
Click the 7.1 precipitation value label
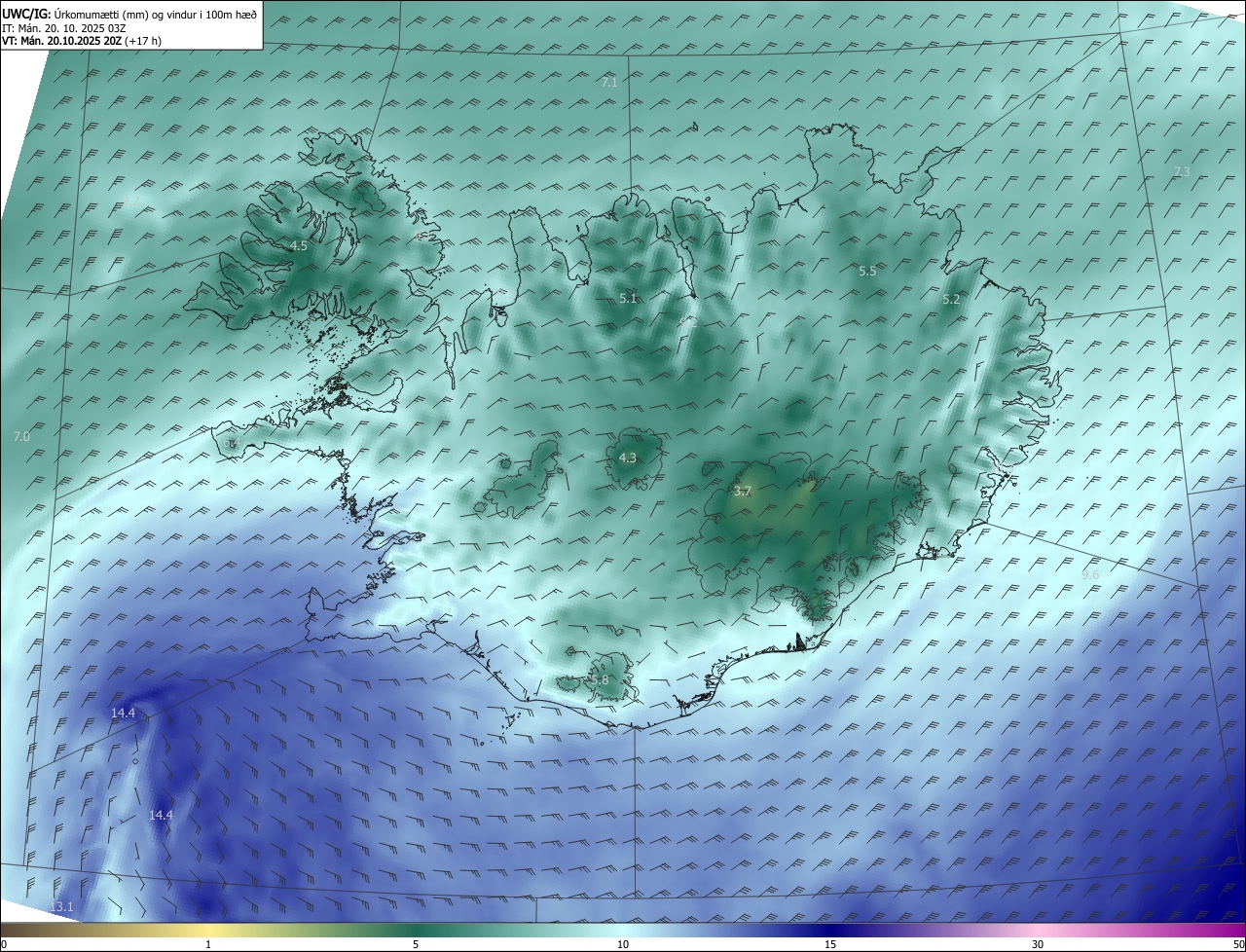pos(609,83)
